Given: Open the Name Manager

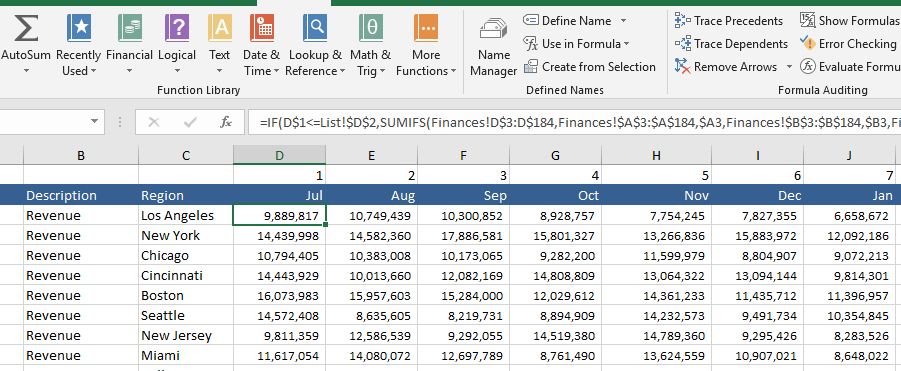Looking at the screenshot, I should pos(494,47).
